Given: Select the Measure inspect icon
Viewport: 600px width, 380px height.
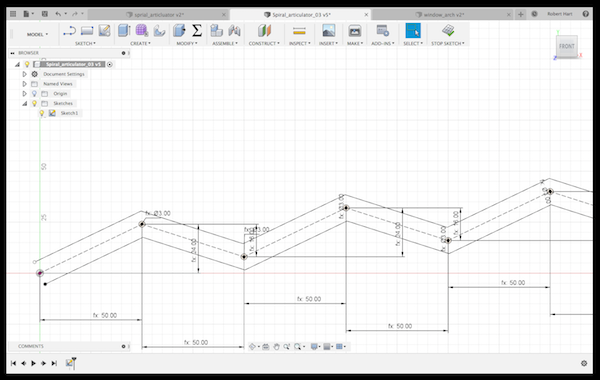Looking at the screenshot, I should [x=299, y=31].
